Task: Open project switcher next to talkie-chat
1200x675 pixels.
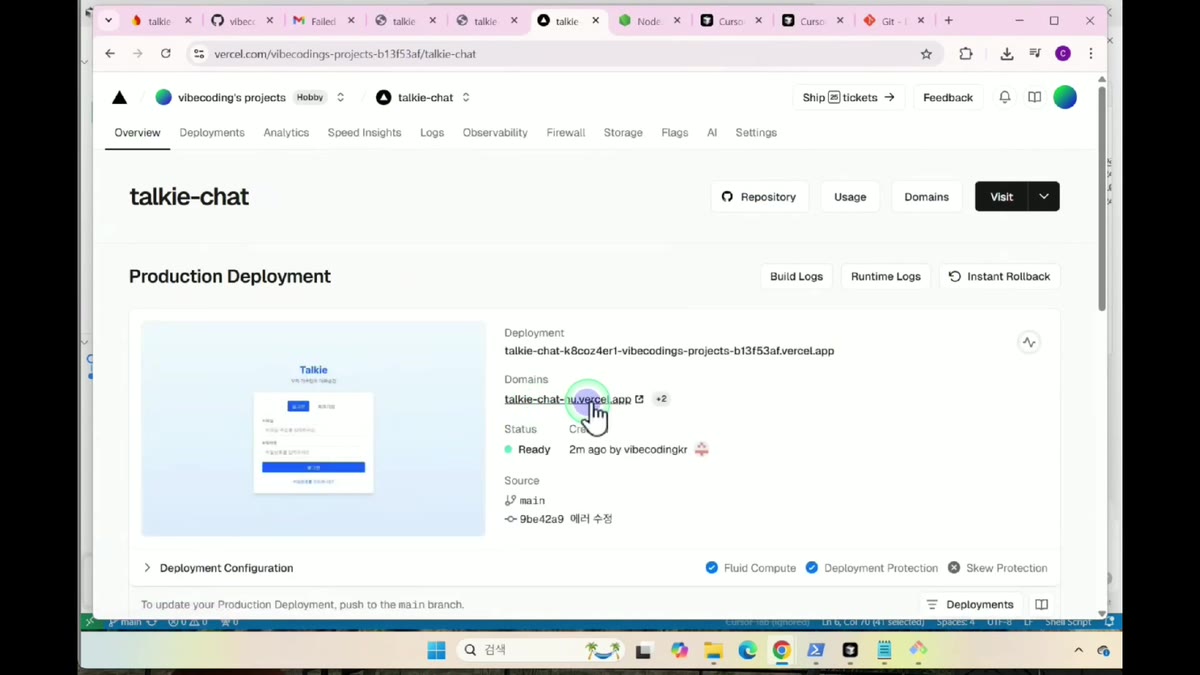Action: [466, 97]
